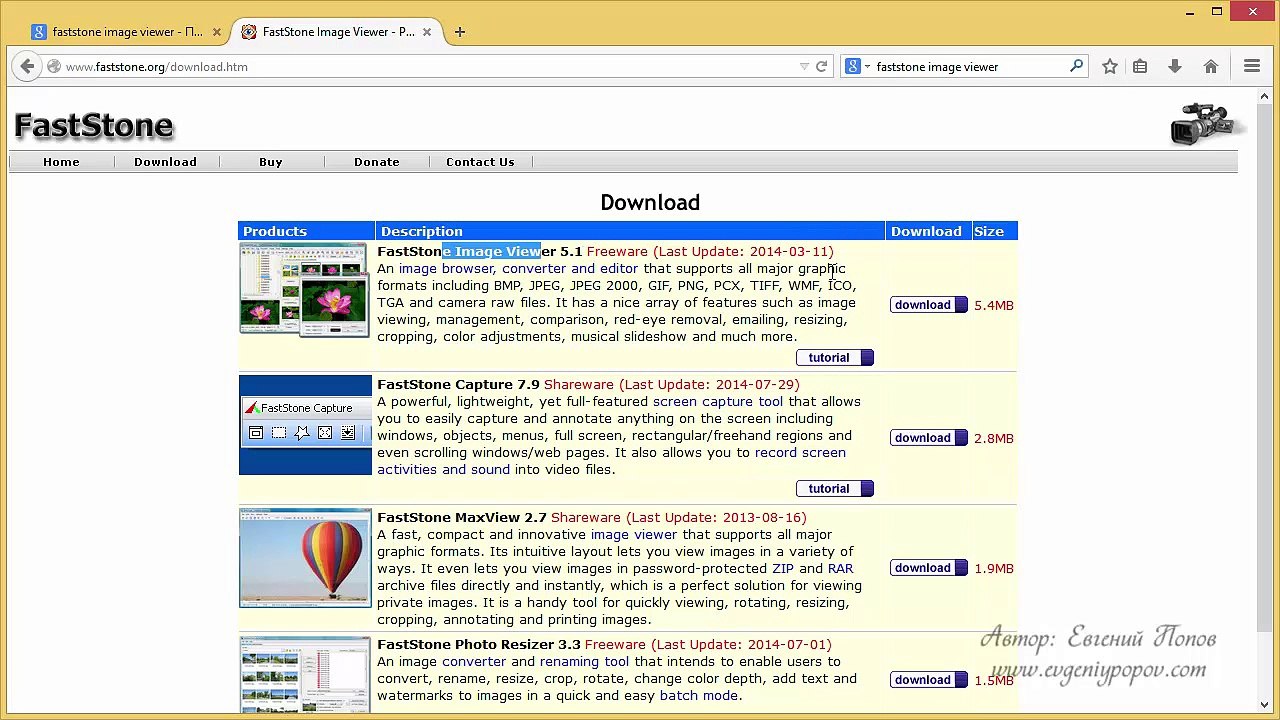1280x720 pixels.
Task: Download FastStone Image Viewer 5.1
Action: 929,305
